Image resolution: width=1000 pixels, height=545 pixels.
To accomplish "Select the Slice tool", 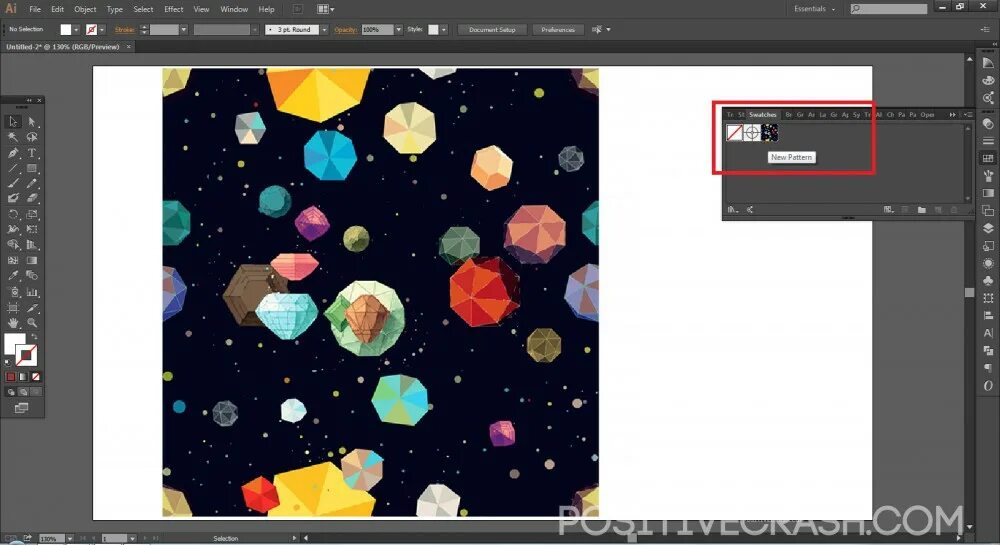I will [32, 307].
